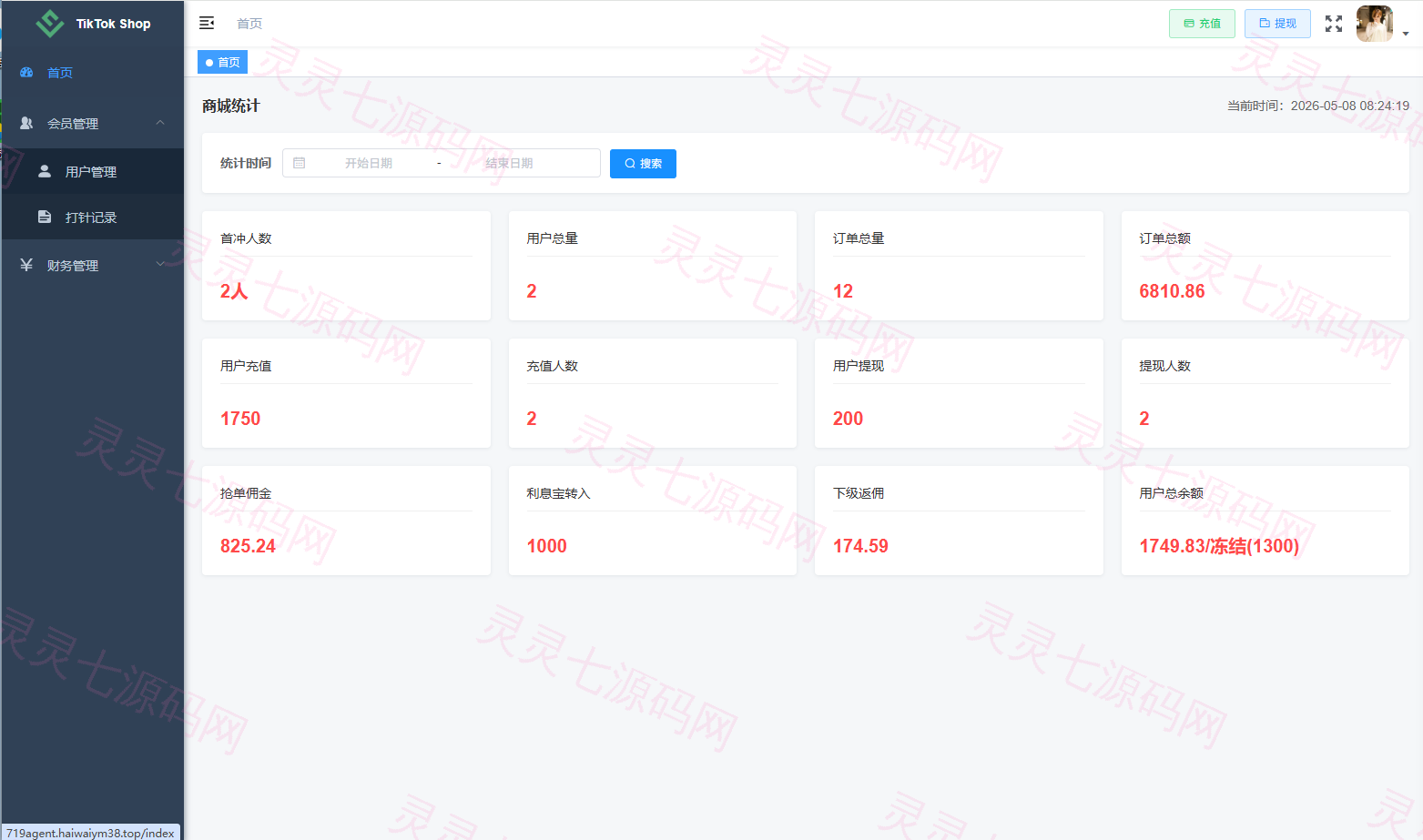Click the 提现 withdraw button
Image resolution: width=1423 pixels, height=840 pixels.
click(1277, 24)
